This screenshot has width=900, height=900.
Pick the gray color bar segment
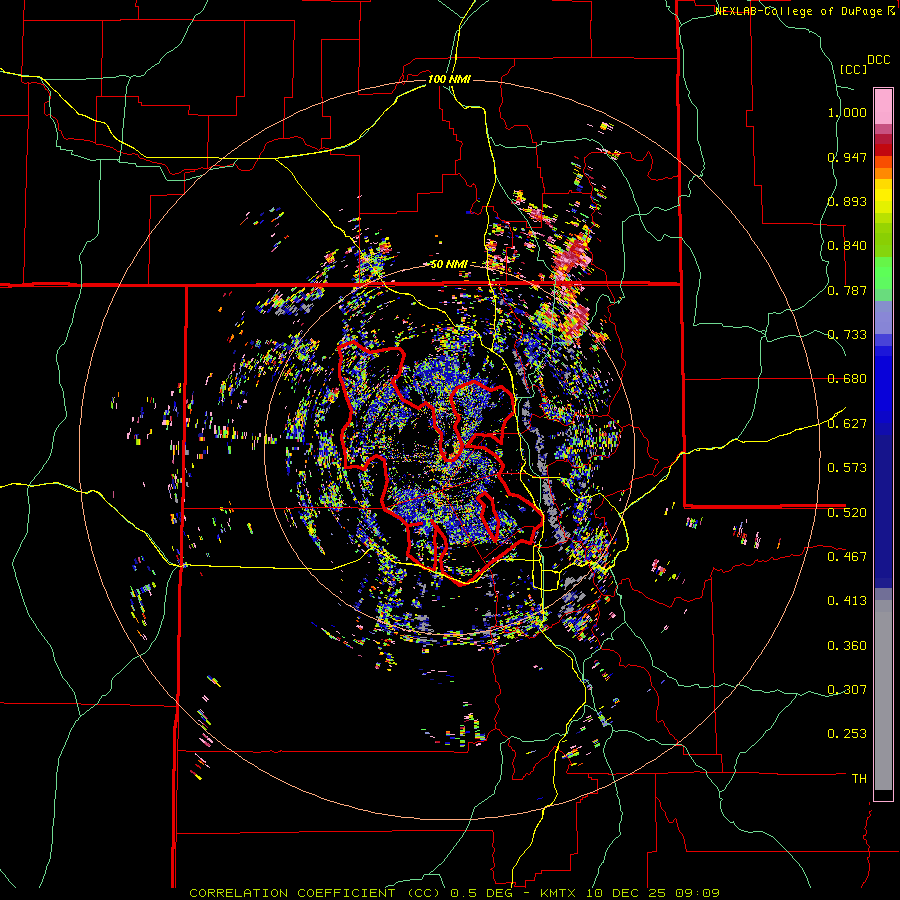(x=883, y=695)
